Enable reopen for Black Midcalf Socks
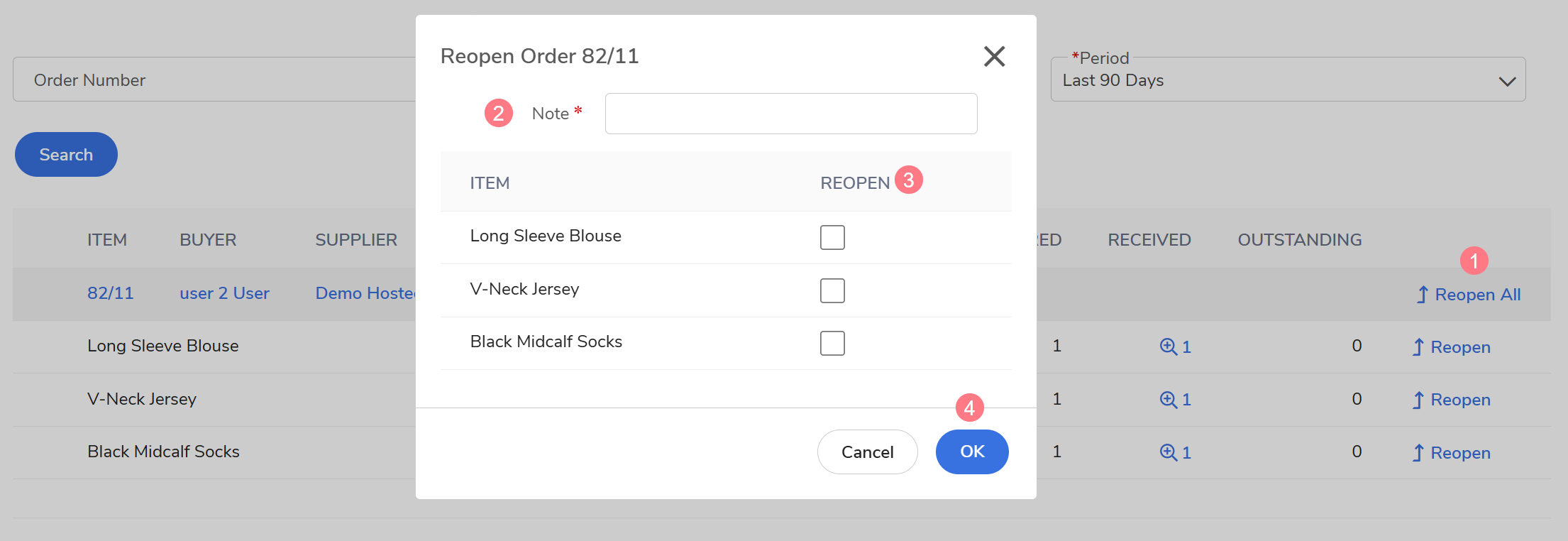This screenshot has width=1568, height=541. click(832, 343)
